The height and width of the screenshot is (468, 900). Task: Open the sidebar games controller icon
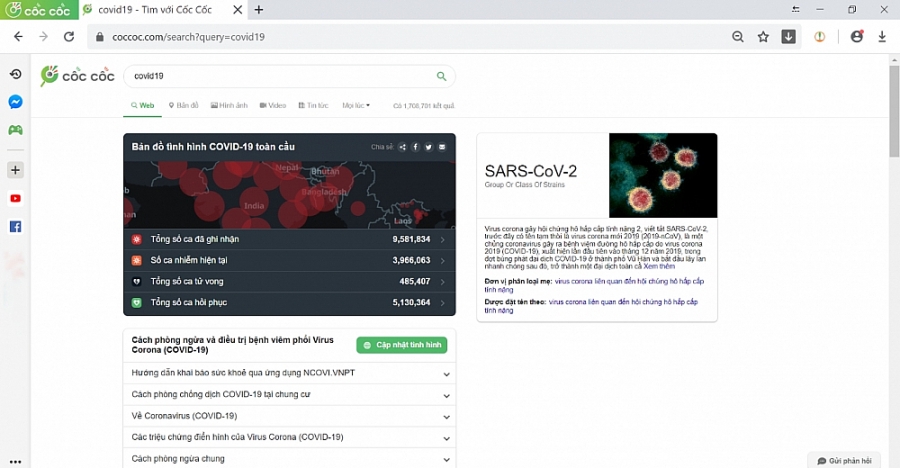(15, 129)
